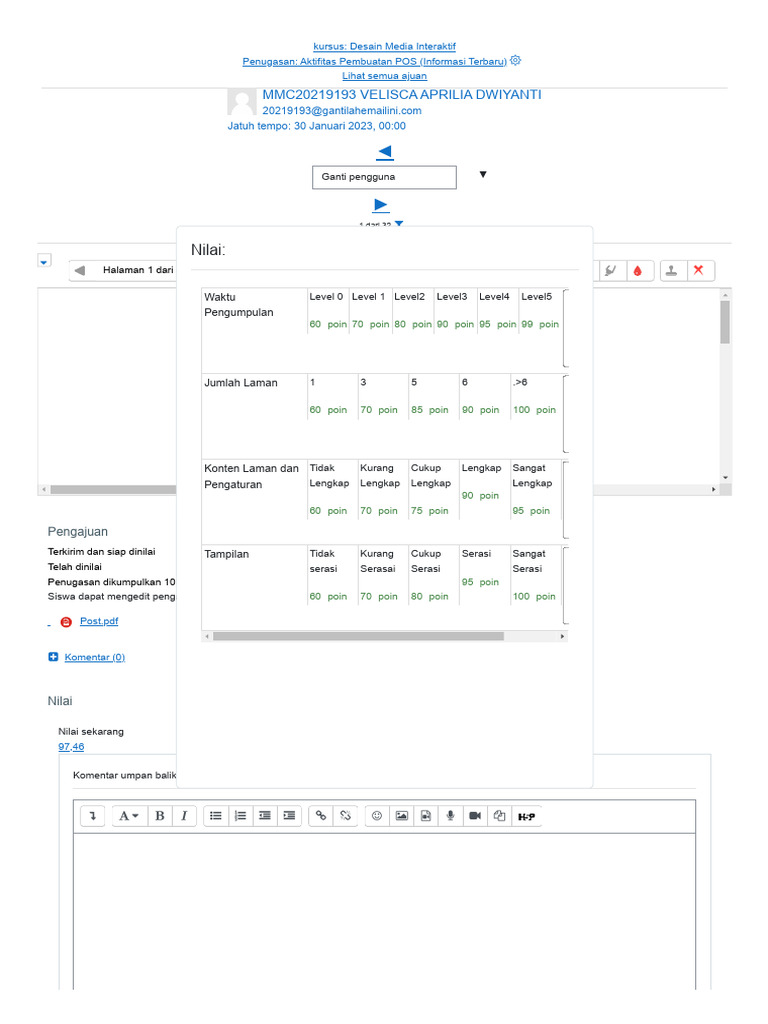Record audio feedback with microphone icon
Image resolution: width=768 pixels, height=1024 pixels.
click(450, 816)
